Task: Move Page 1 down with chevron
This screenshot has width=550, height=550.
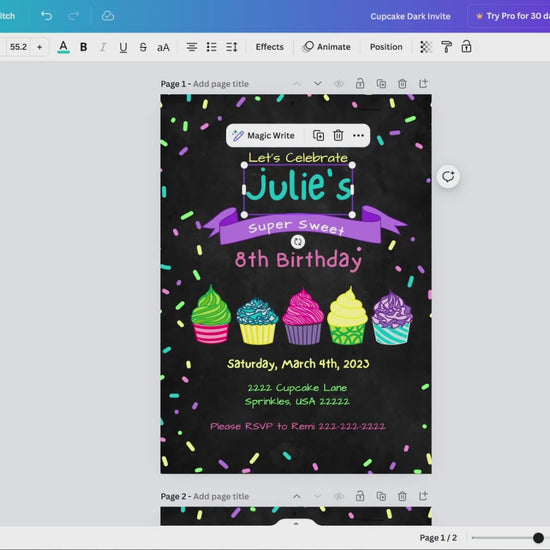Action: click(317, 83)
